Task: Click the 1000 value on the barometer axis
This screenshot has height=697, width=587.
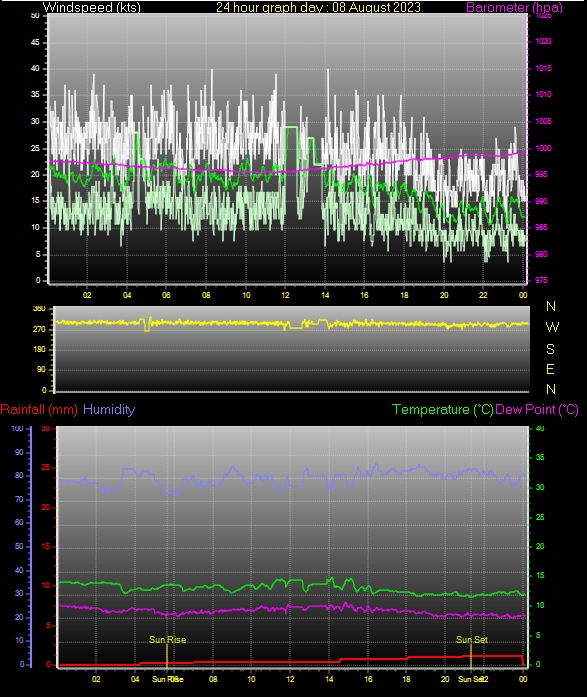Action: point(543,148)
